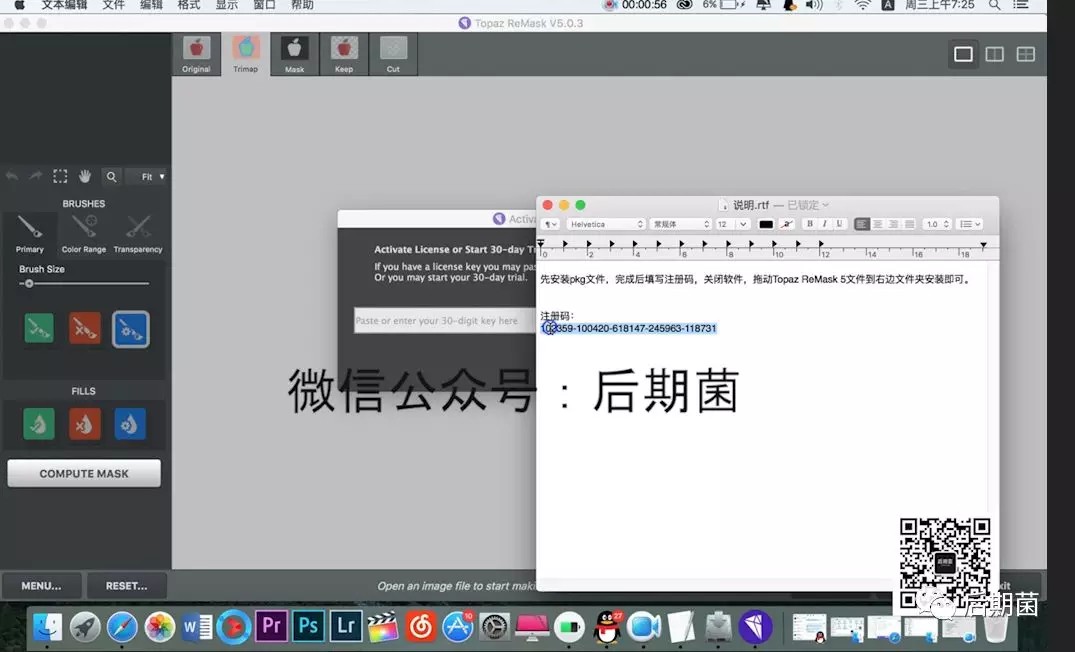Click the marquee selection tool icon
Viewport: 1075px width, 652px height.
coord(60,176)
